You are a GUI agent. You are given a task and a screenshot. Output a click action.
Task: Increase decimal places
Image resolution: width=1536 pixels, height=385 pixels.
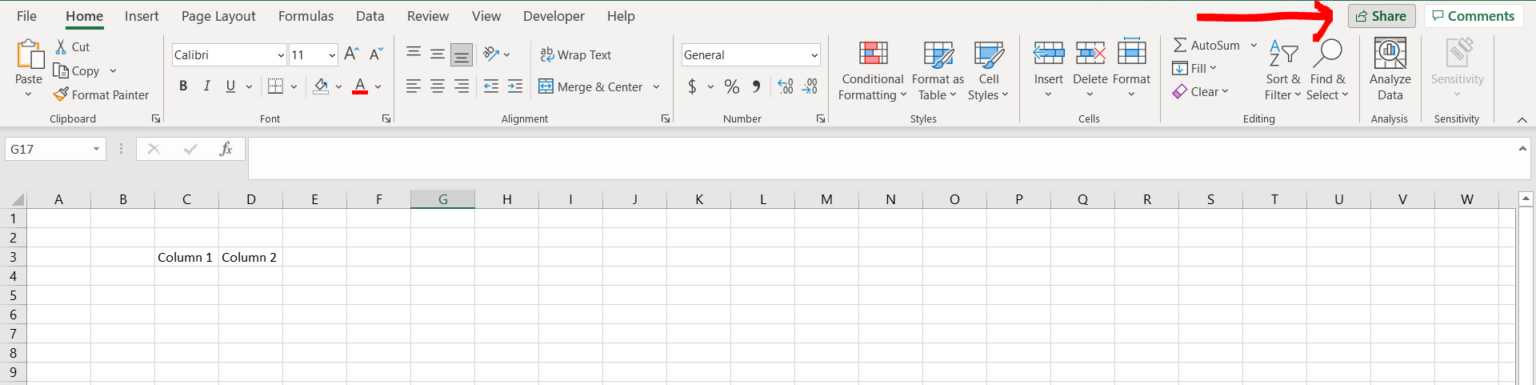point(785,87)
